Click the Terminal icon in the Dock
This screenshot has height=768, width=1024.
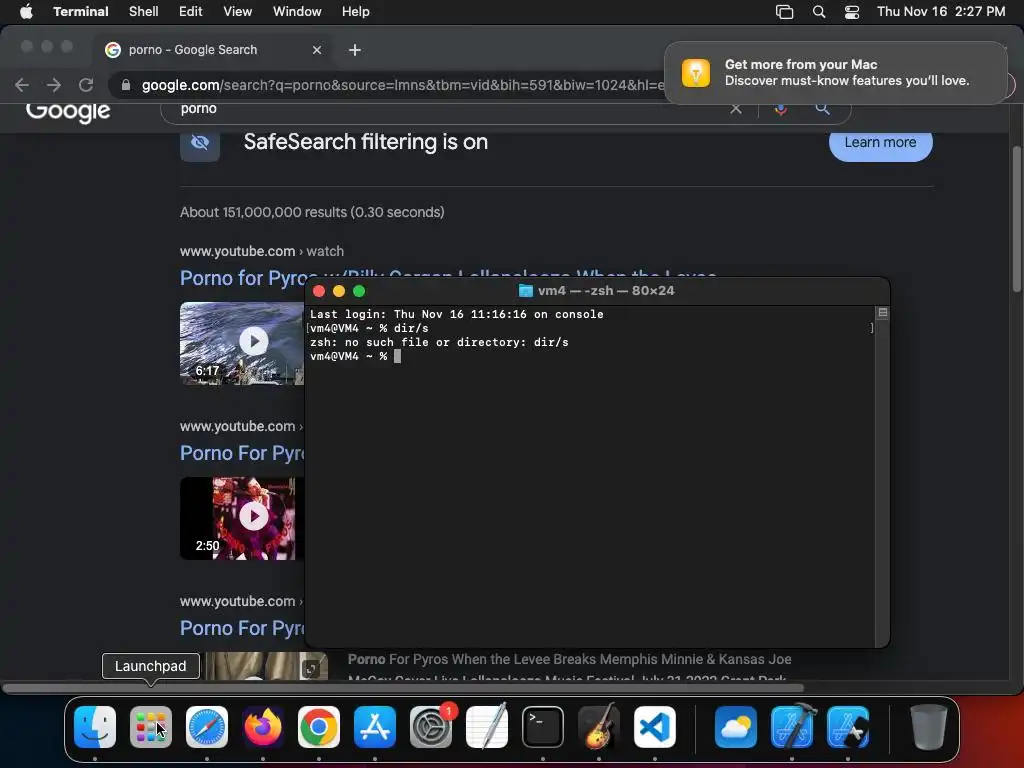(543, 727)
